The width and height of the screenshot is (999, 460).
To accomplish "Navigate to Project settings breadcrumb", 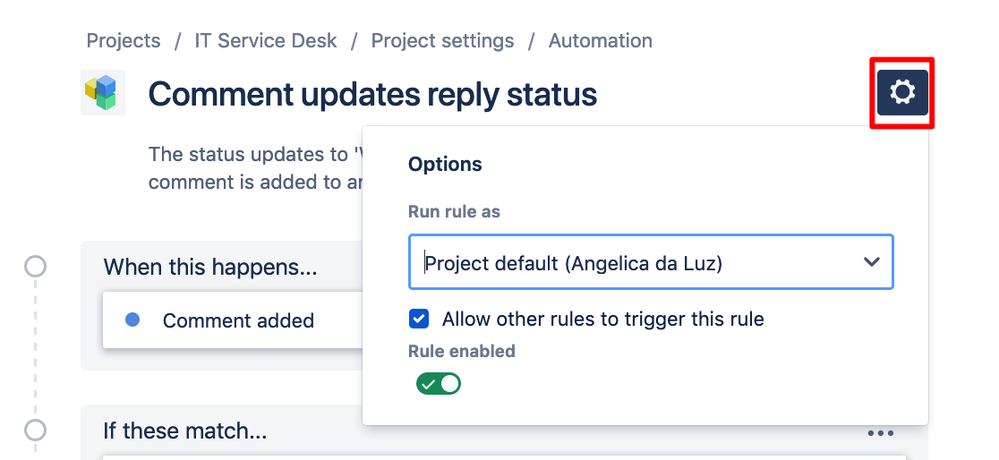I will pyautogui.click(x=442, y=41).
